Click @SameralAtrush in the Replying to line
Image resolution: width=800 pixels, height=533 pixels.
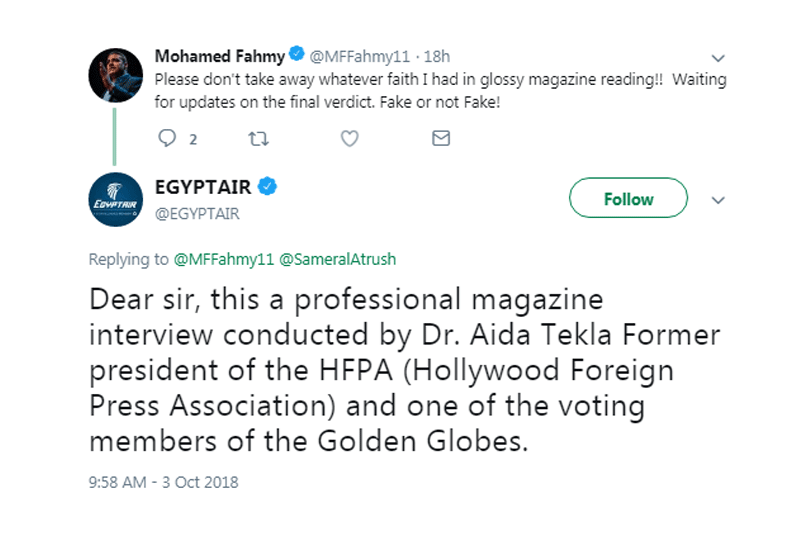click(x=338, y=259)
